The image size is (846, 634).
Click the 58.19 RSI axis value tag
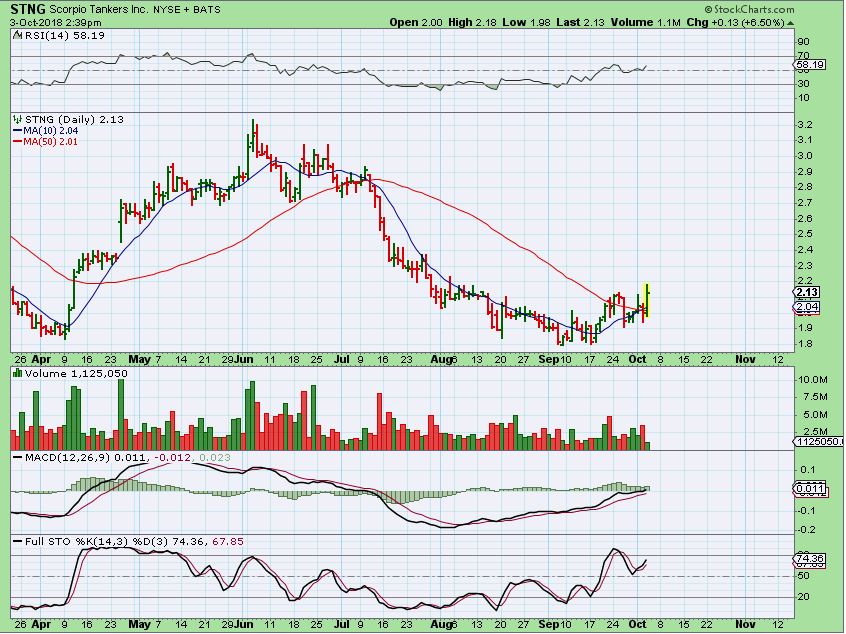pyautogui.click(x=810, y=65)
